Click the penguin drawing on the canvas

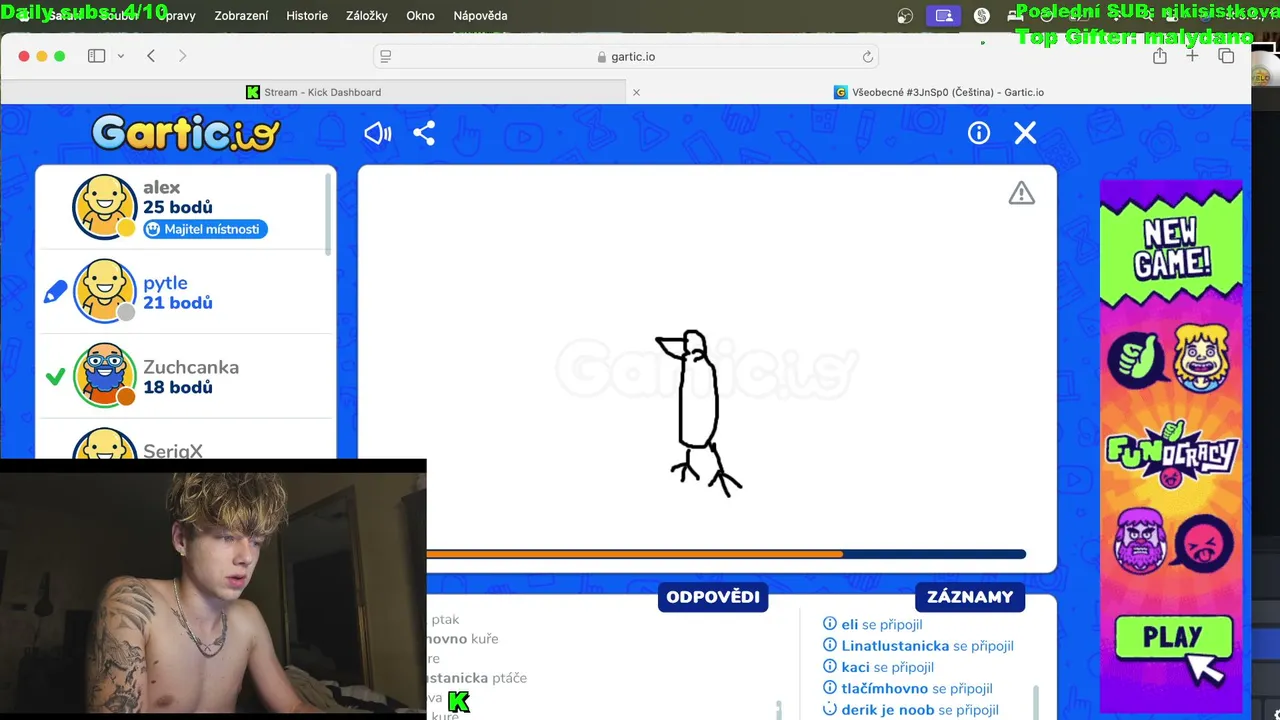pyautogui.click(x=699, y=412)
